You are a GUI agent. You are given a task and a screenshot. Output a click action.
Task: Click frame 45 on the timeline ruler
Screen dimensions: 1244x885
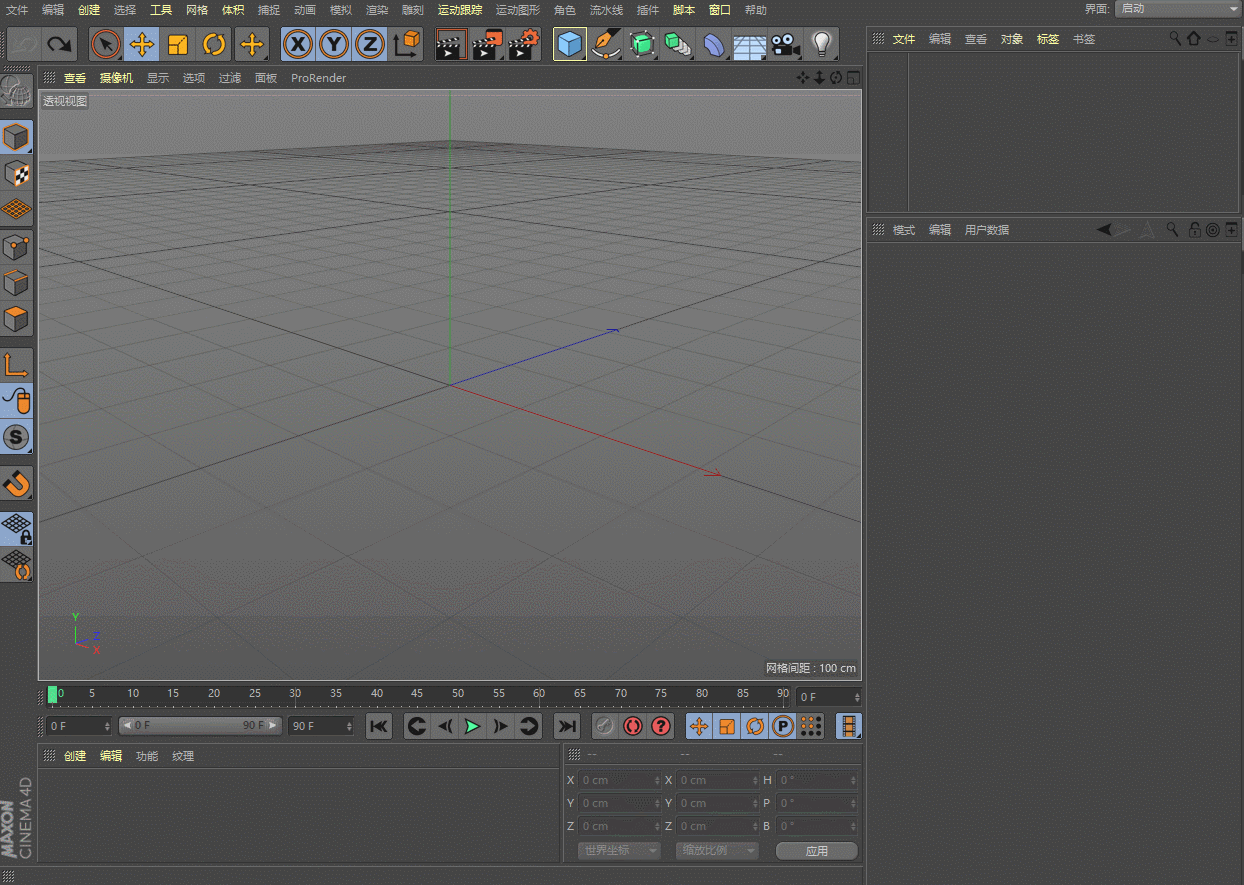coord(417,694)
